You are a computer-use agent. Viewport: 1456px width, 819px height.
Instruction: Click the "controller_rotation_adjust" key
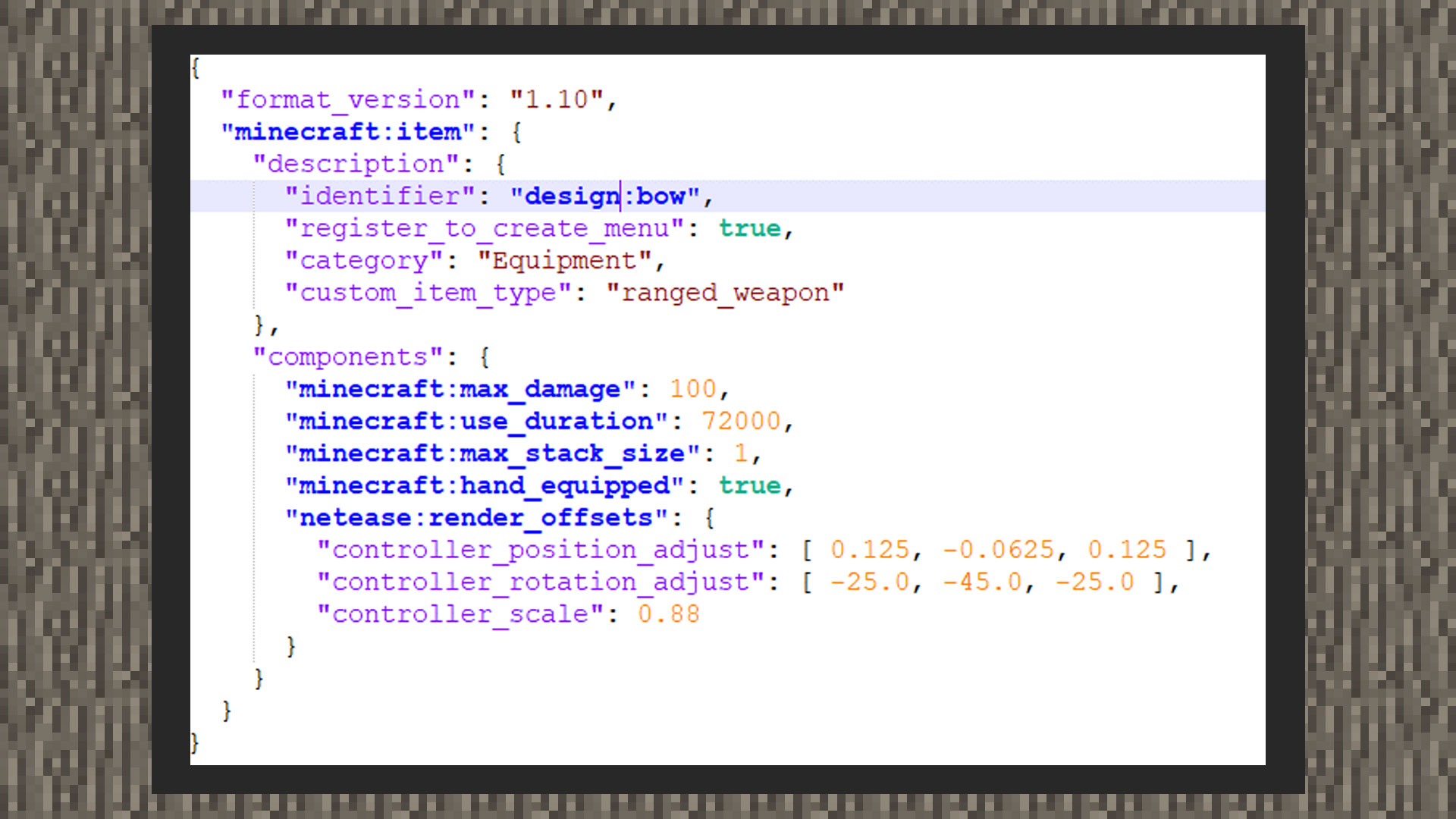(540, 582)
